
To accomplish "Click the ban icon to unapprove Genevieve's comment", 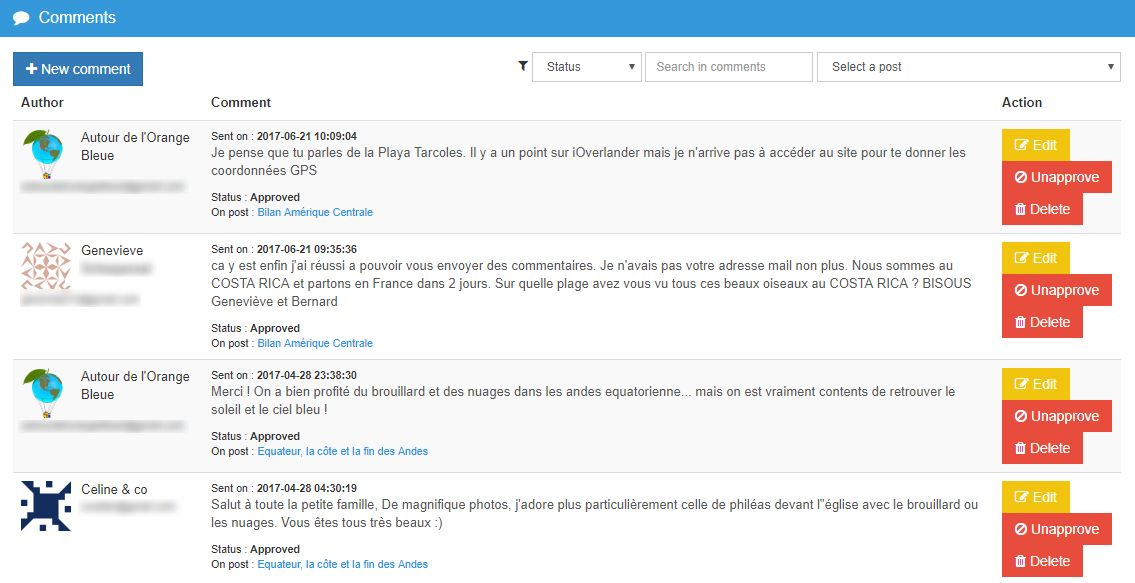I will click(1018, 289).
